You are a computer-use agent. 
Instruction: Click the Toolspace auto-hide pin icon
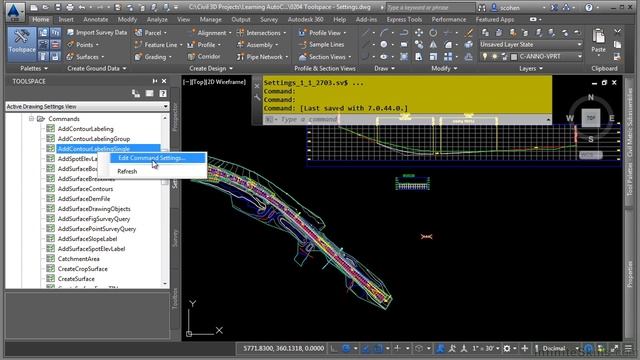[x=155, y=81]
